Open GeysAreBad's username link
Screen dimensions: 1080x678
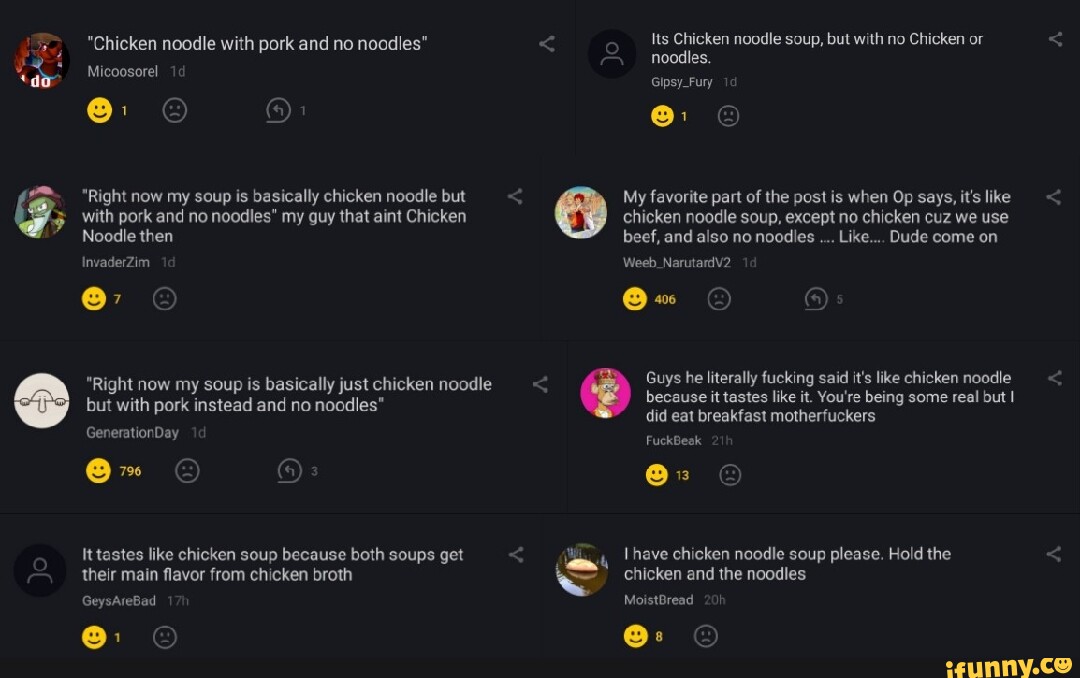pos(118,601)
